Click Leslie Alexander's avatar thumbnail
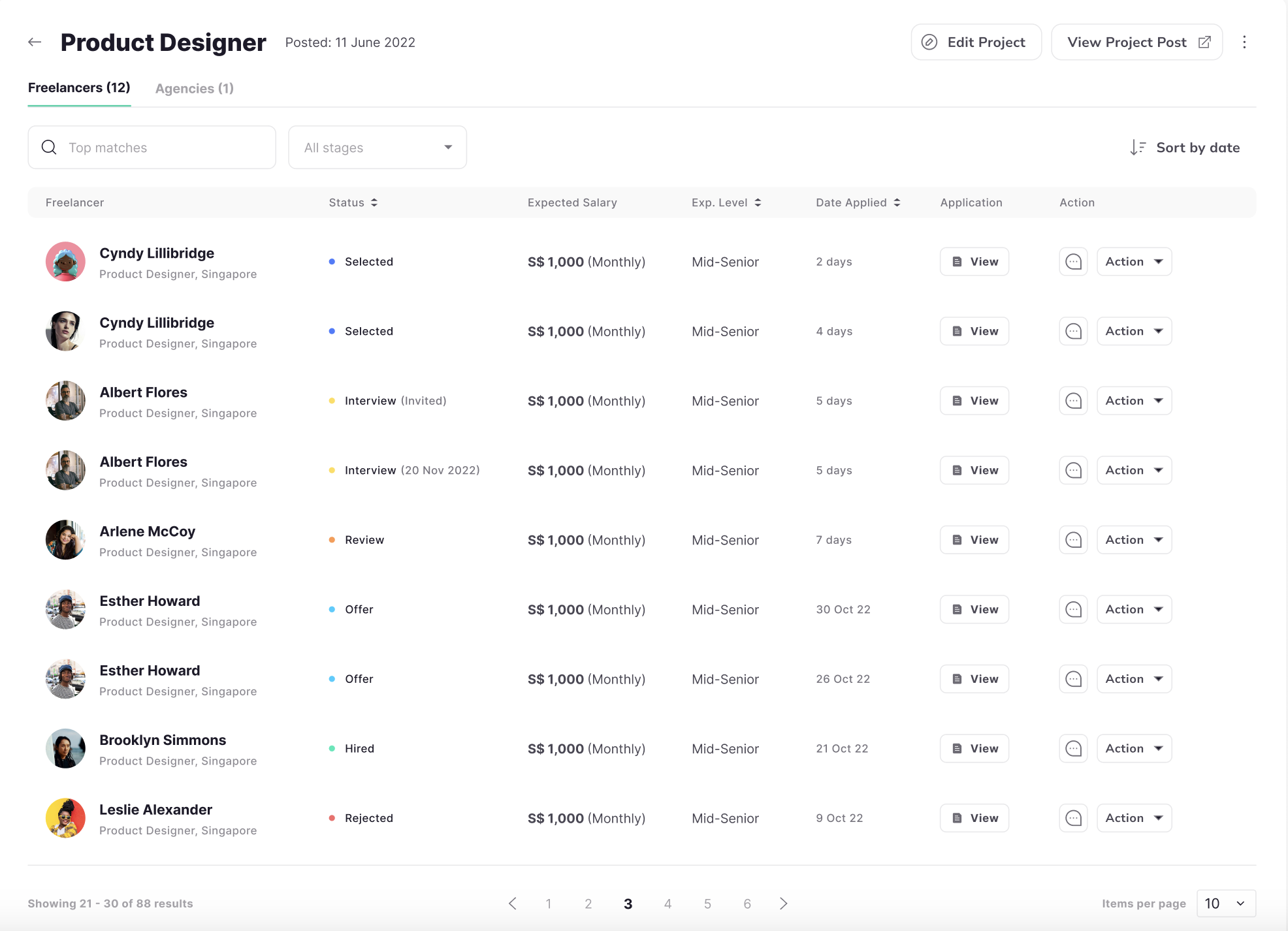Image resolution: width=1288 pixels, height=931 pixels. (65, 818)
